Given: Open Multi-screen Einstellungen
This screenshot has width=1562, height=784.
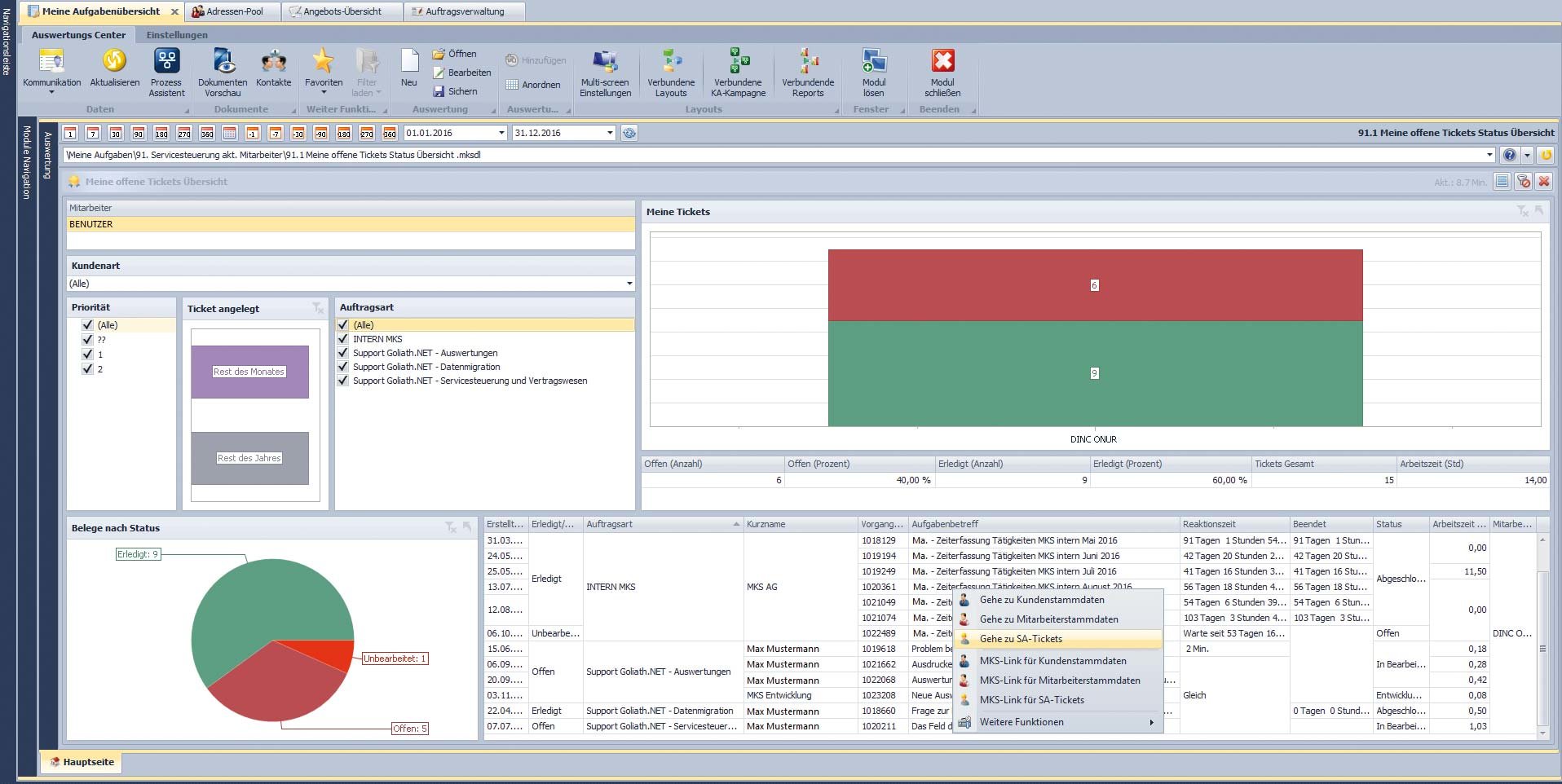Looking at the screenshot, I should point(605,62).
